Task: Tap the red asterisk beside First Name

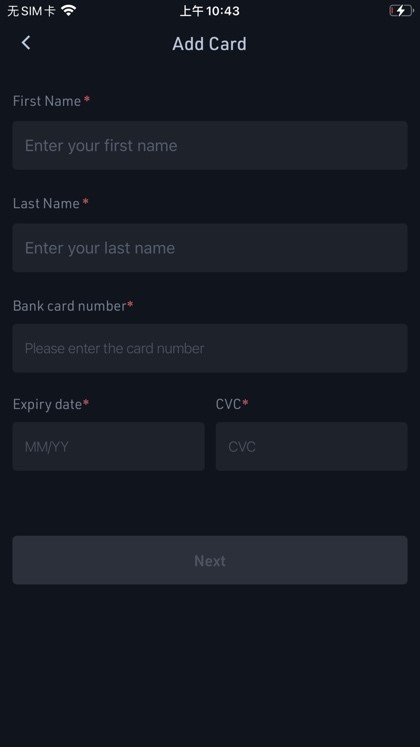Action: (x=87, y=99)
